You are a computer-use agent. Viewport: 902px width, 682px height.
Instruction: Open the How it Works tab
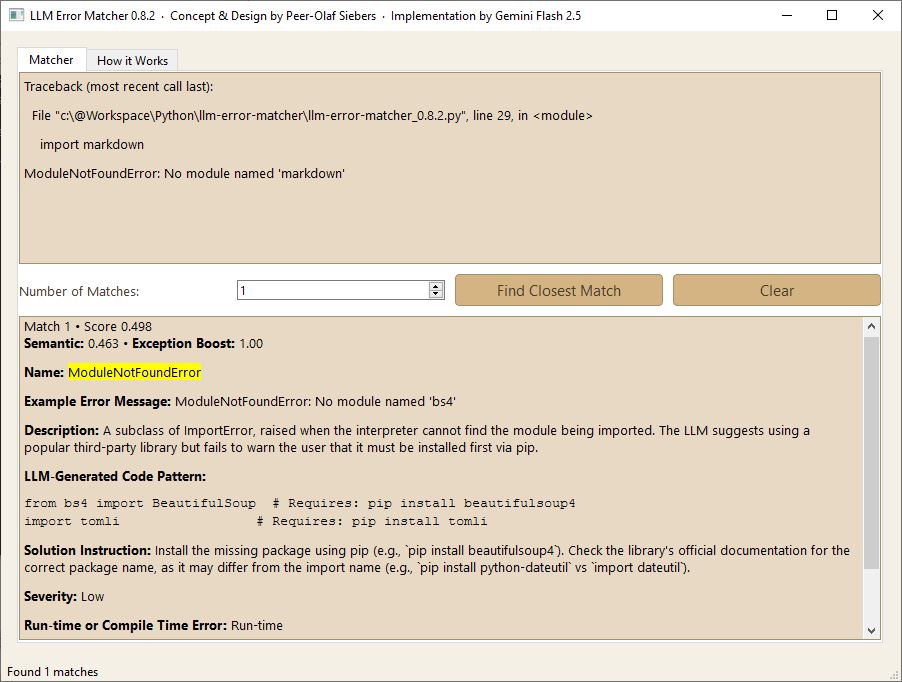coord(132,61)
